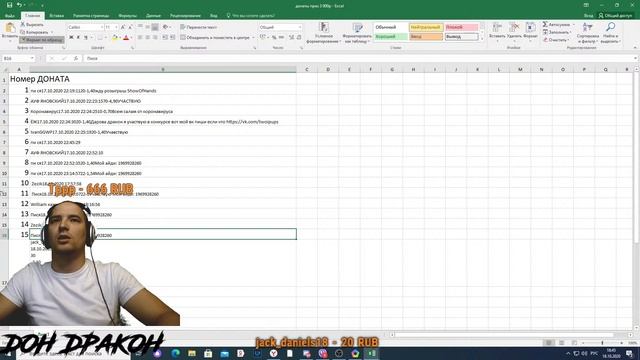The image size is (640, 360).
Task: Insert cells via Вставить in cells group
Action: click(x=497, y=31)
